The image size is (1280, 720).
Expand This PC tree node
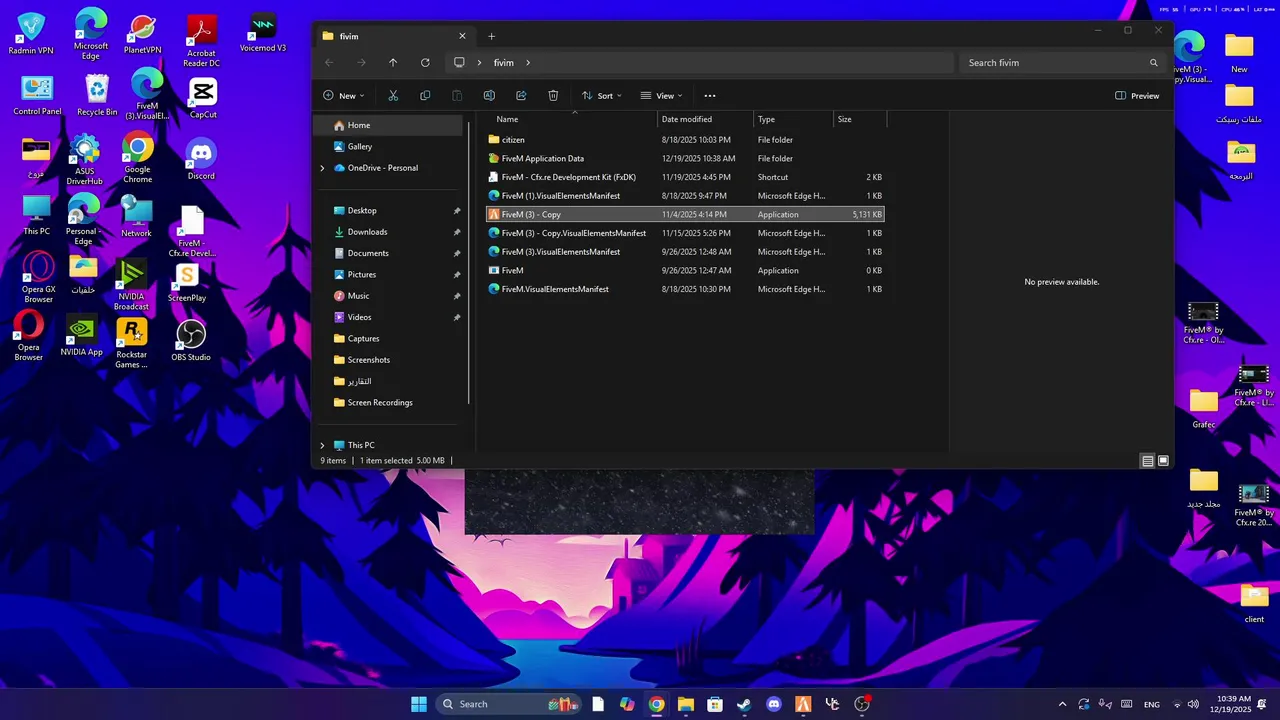(322, 445)
